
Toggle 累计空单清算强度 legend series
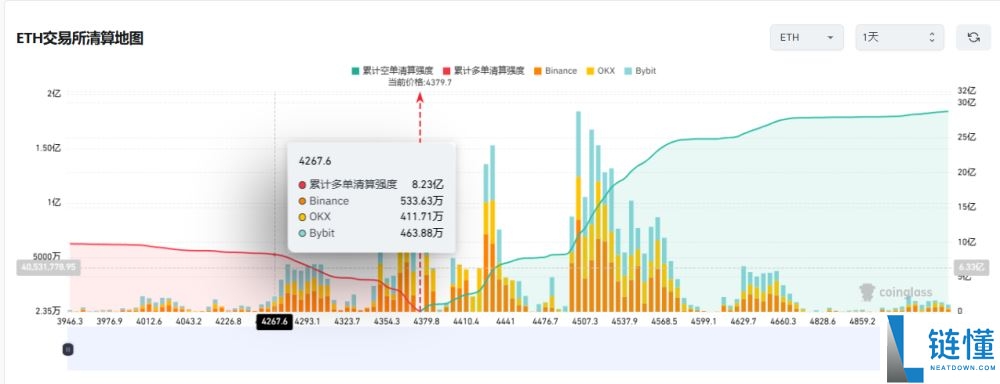392,71
